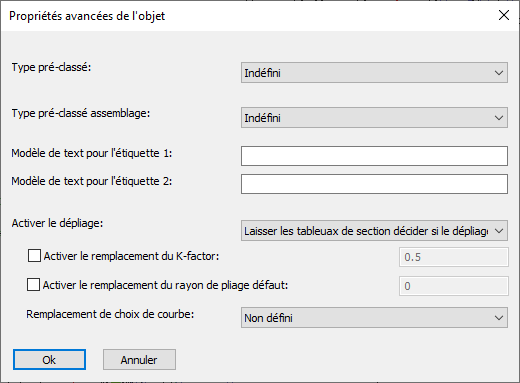520x383 pixels.
Task: Open the Type pré-classé dropdown
Action: pos(374,73)
